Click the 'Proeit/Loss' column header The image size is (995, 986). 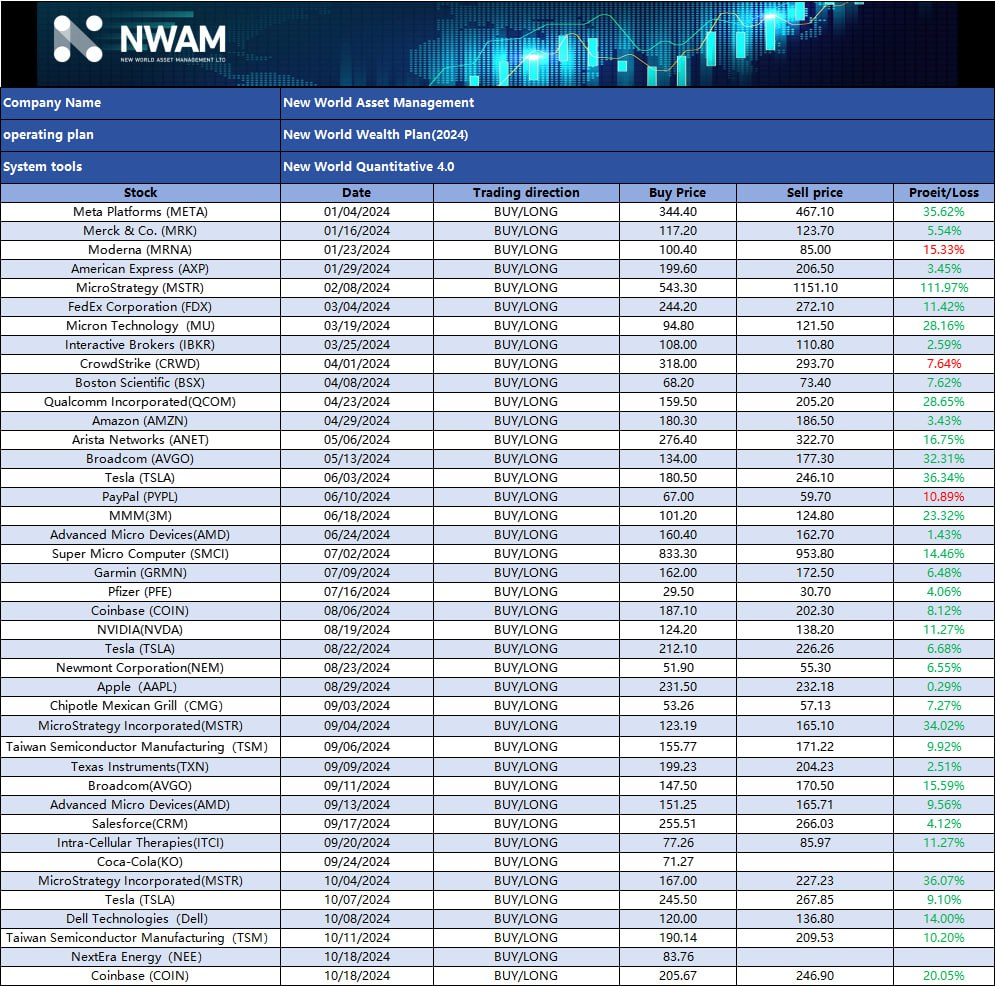click(944, 193)
